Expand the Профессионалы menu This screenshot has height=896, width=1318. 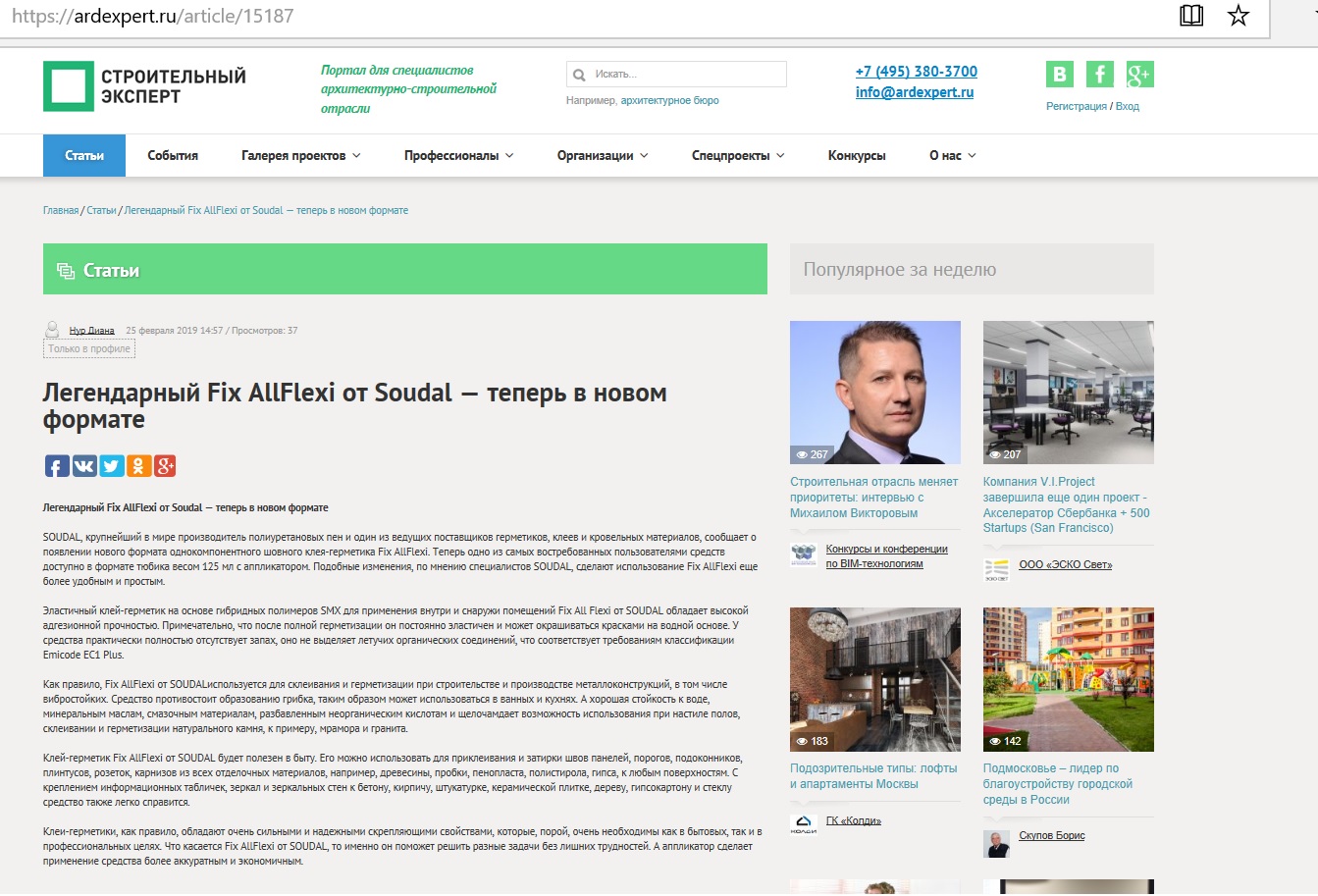coord(458,156)
